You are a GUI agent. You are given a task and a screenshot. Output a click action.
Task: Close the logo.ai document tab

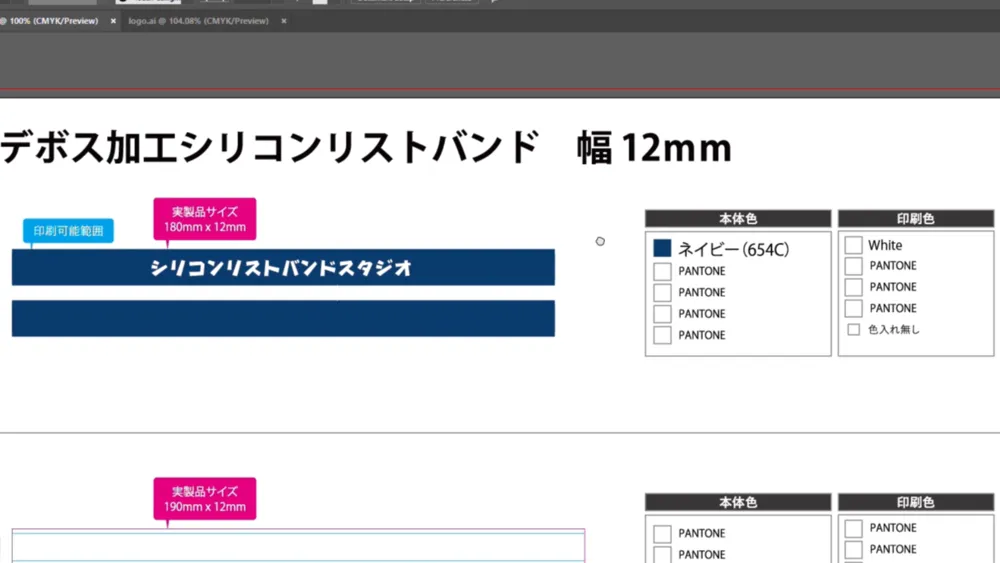(284, 21)
